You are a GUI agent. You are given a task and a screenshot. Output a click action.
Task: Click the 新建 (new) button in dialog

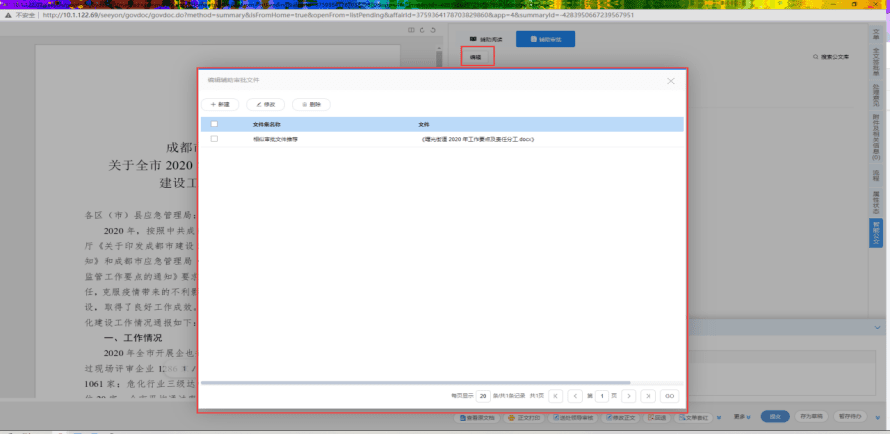pos(220,104)
